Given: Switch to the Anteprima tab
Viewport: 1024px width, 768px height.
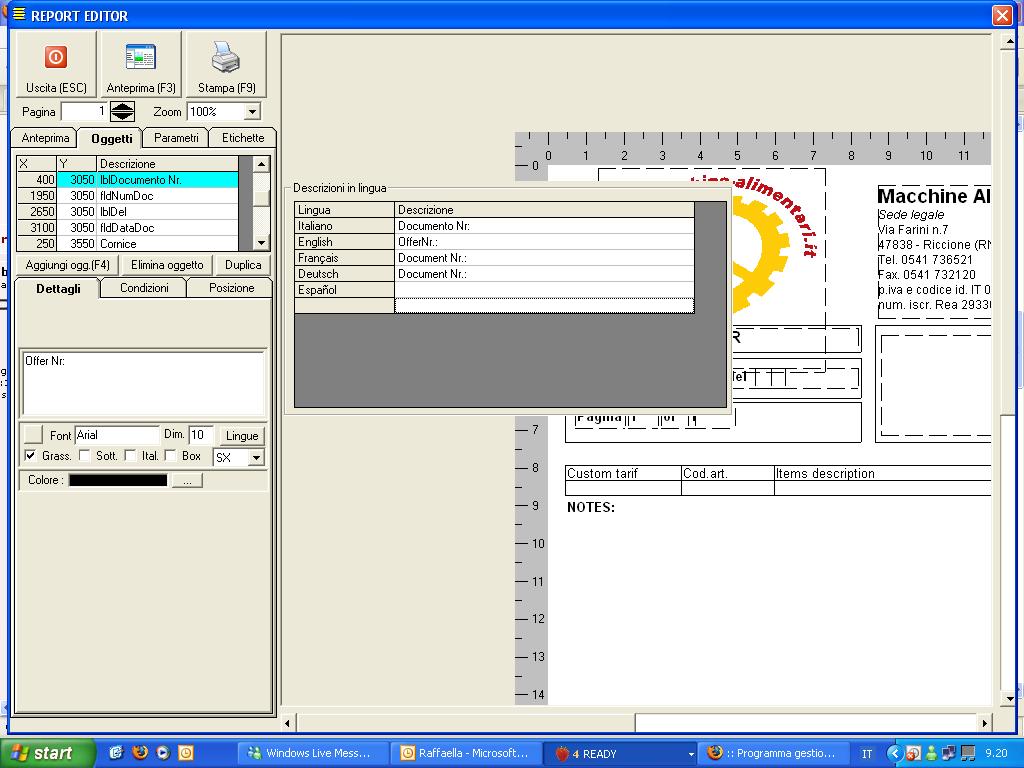Looking at the screenshot, I should pos(45,138).
